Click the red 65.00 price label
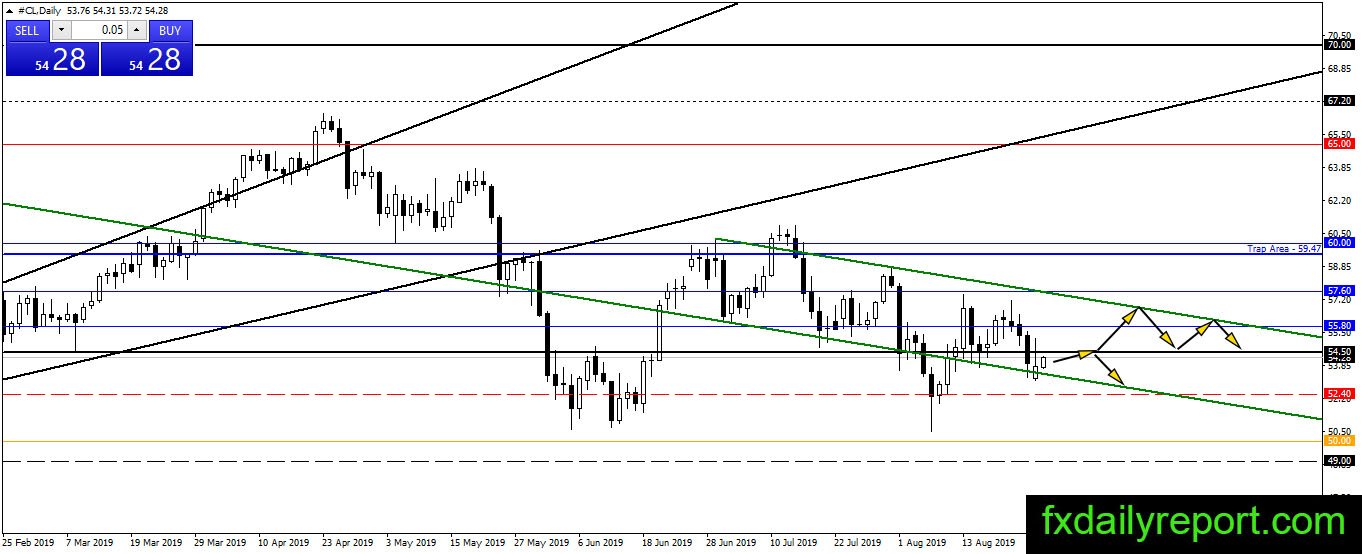This screenshot has height=554, width=1362. pos(1338,144)
